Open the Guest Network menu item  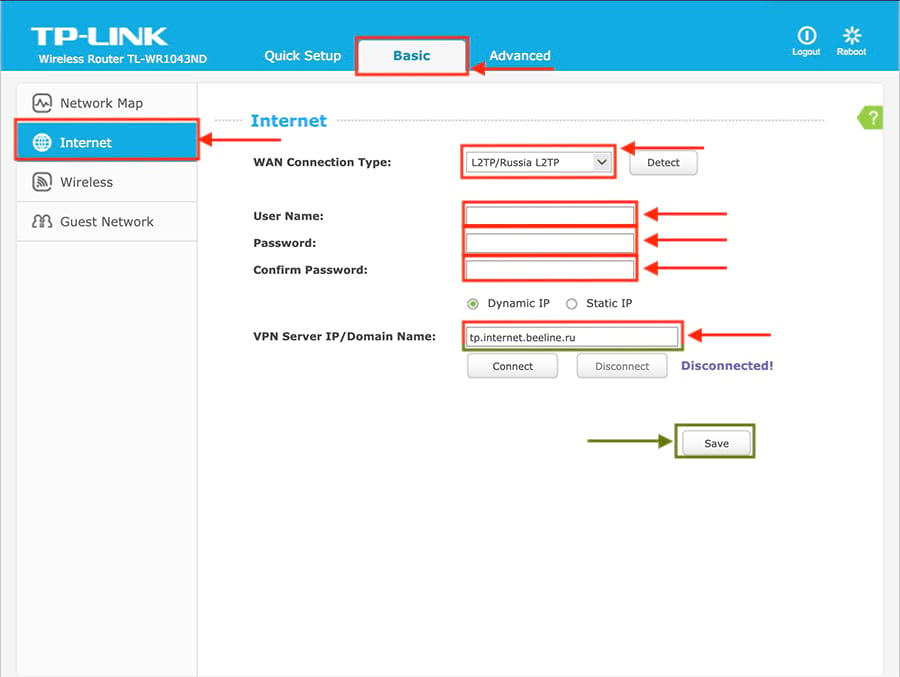coord(107,222)
